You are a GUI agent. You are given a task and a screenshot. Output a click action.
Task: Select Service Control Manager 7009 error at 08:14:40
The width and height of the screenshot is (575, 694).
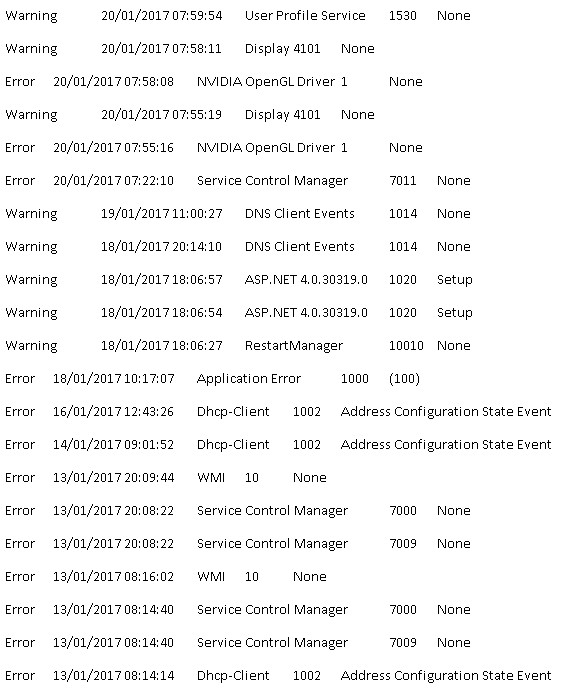point(238,643)
